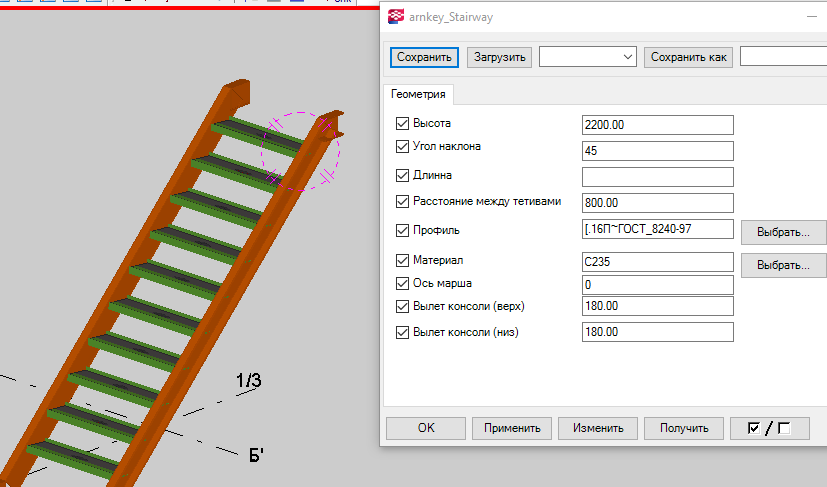Toggle the Материал checkbox
827x487 pixels.
[x=403, y=261]
